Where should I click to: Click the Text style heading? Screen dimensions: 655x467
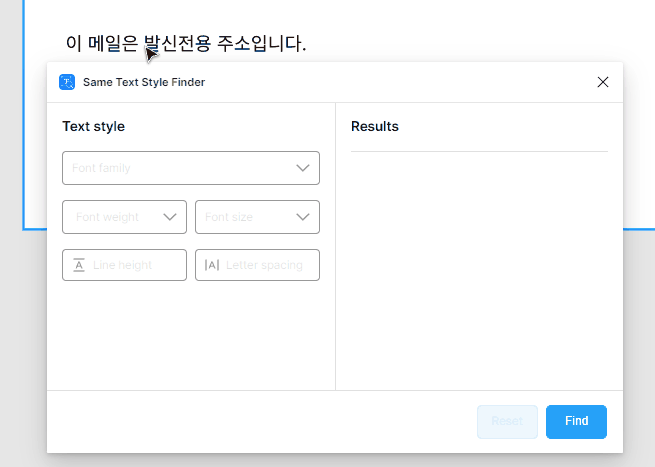coord(94,126)
